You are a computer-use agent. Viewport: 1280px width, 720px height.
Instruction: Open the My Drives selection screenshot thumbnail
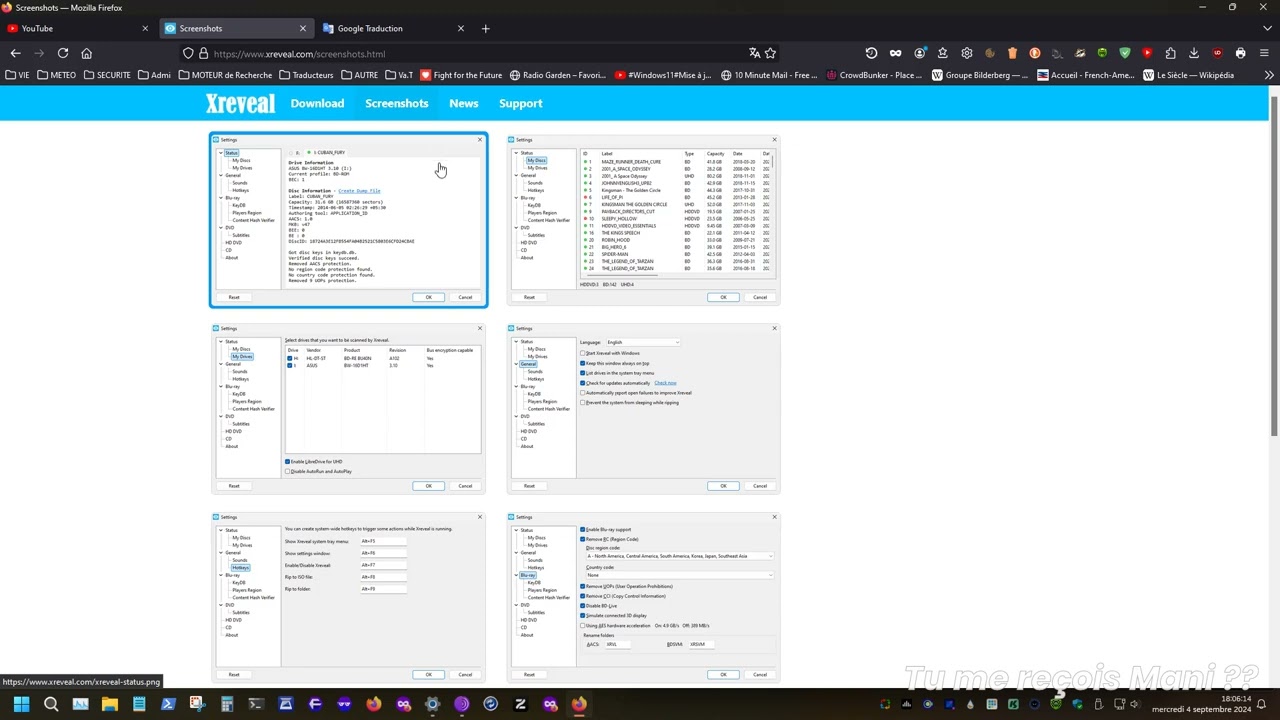[349, 408]
